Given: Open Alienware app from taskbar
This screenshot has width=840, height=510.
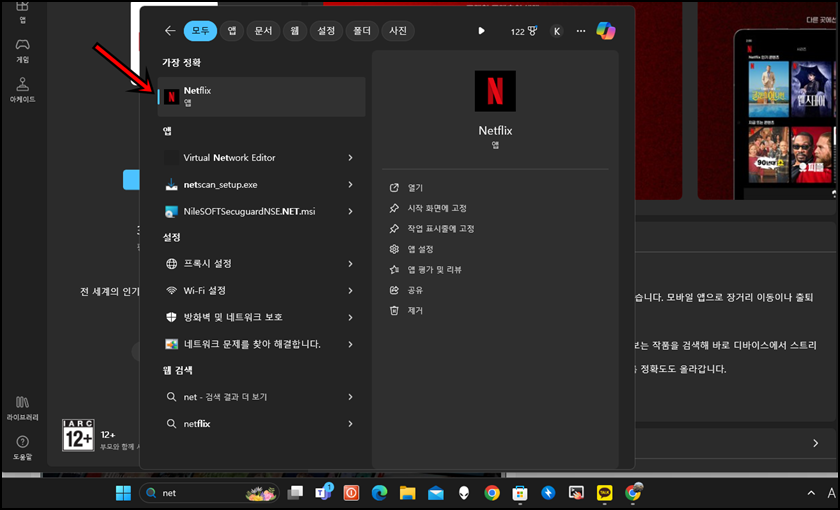Looking at the screenshot, I should click(464, 493).
